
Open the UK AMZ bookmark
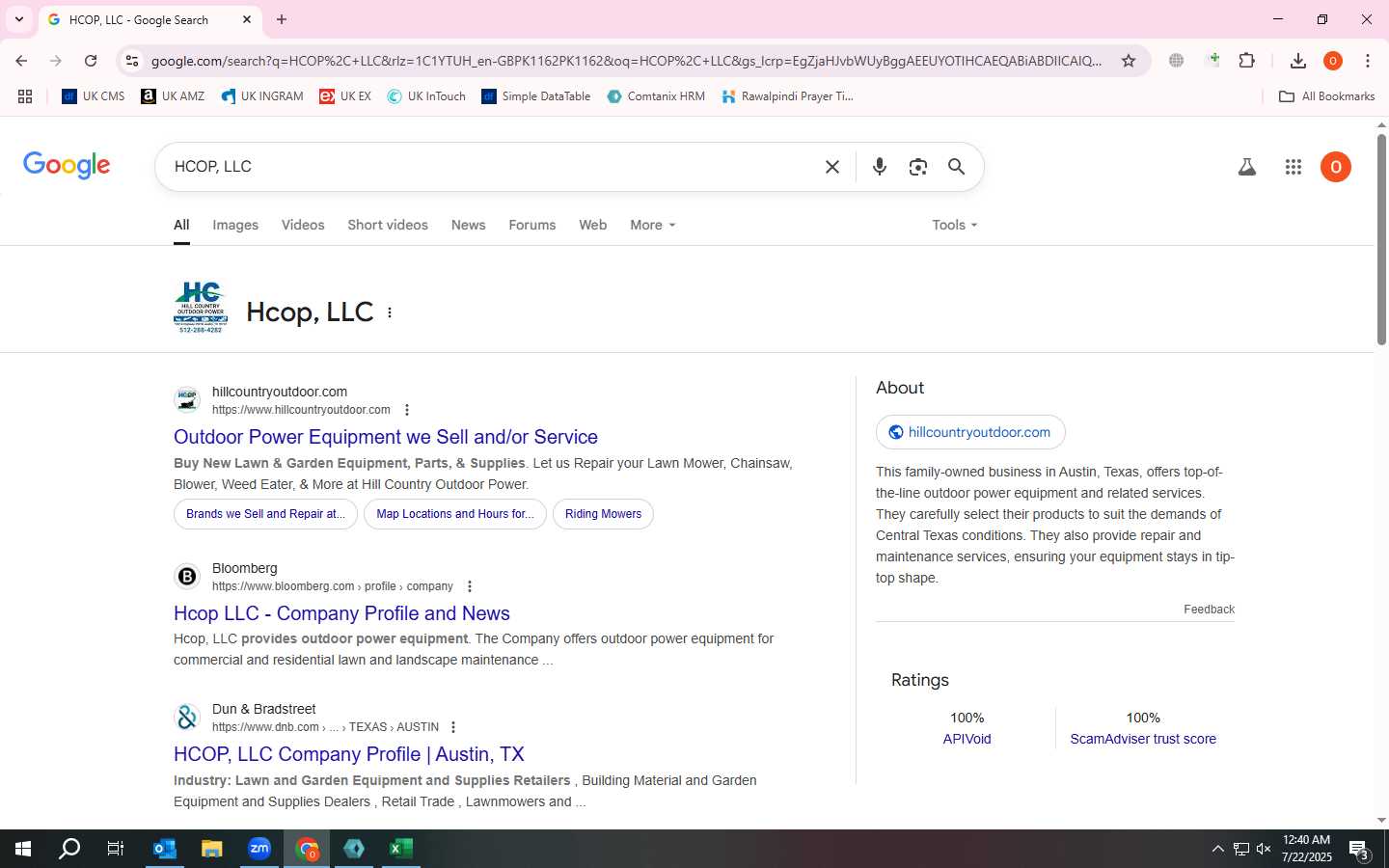(x=173, y=96)
